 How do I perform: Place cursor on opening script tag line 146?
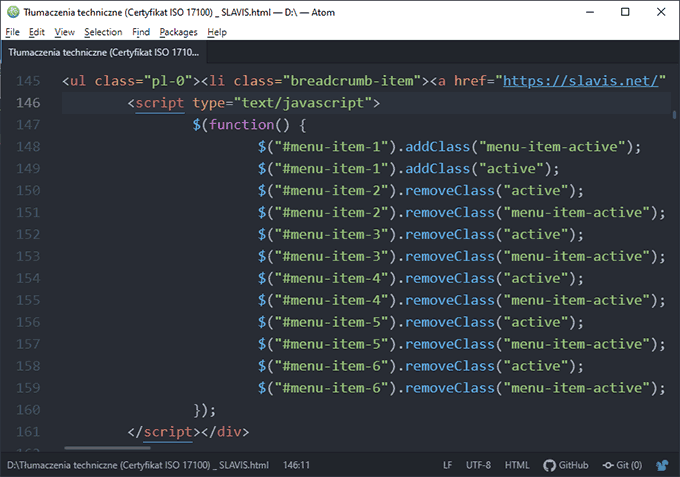click(160, 103)
